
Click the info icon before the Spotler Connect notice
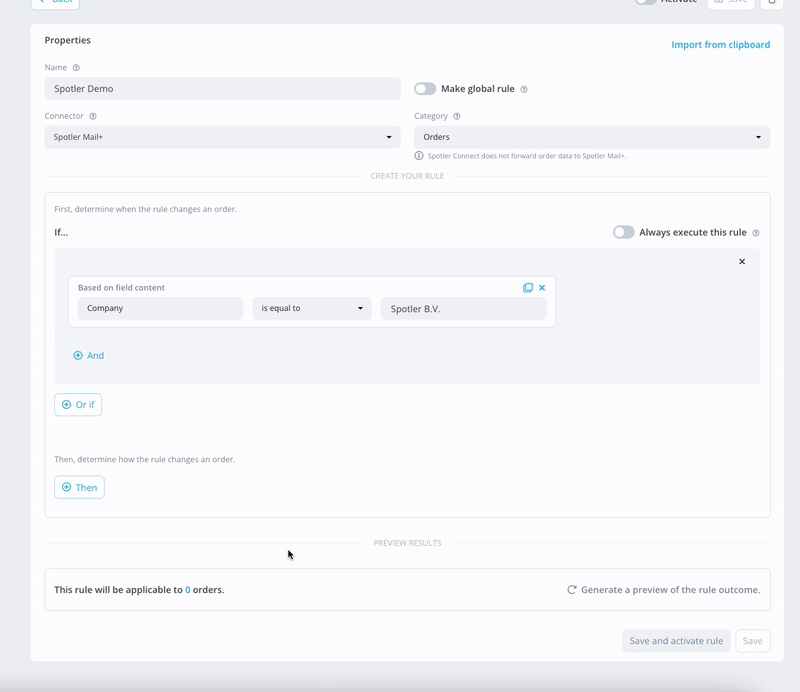click(x=418, y=156)
